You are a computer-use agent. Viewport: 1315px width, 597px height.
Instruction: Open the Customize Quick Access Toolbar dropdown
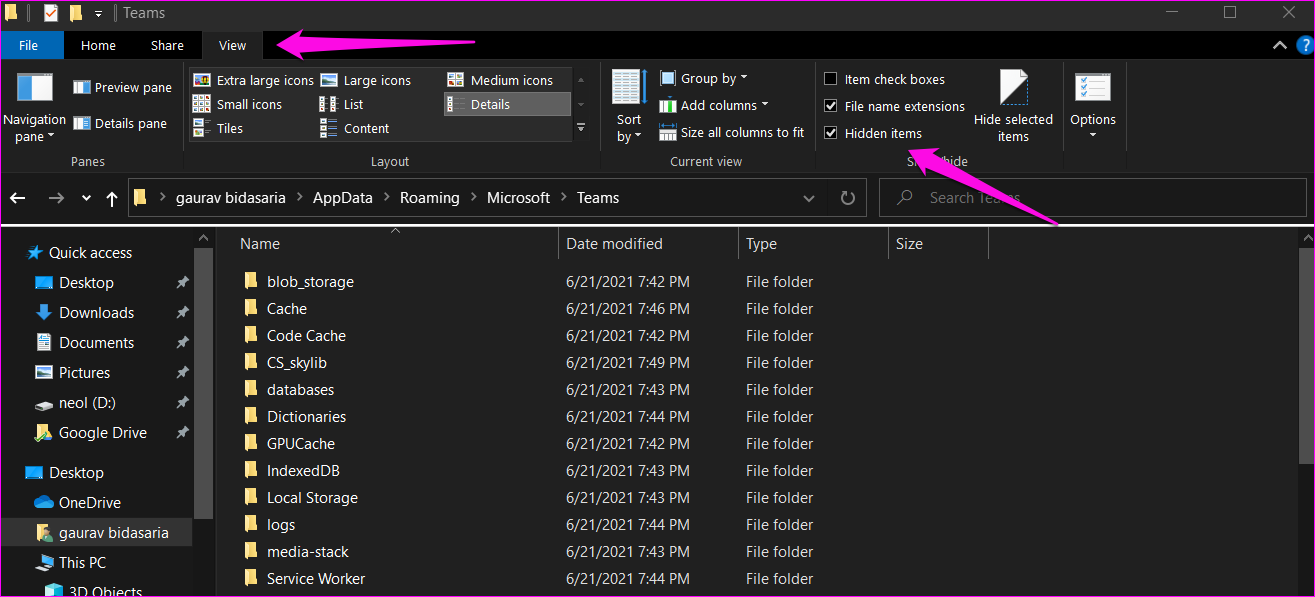coord(98,14)
